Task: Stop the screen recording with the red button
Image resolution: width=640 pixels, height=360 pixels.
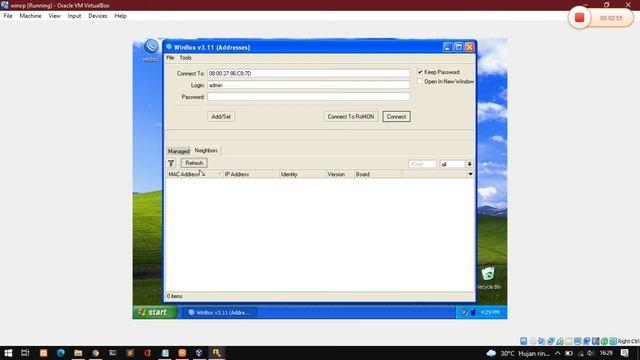Action: click(x=579, y=18)
